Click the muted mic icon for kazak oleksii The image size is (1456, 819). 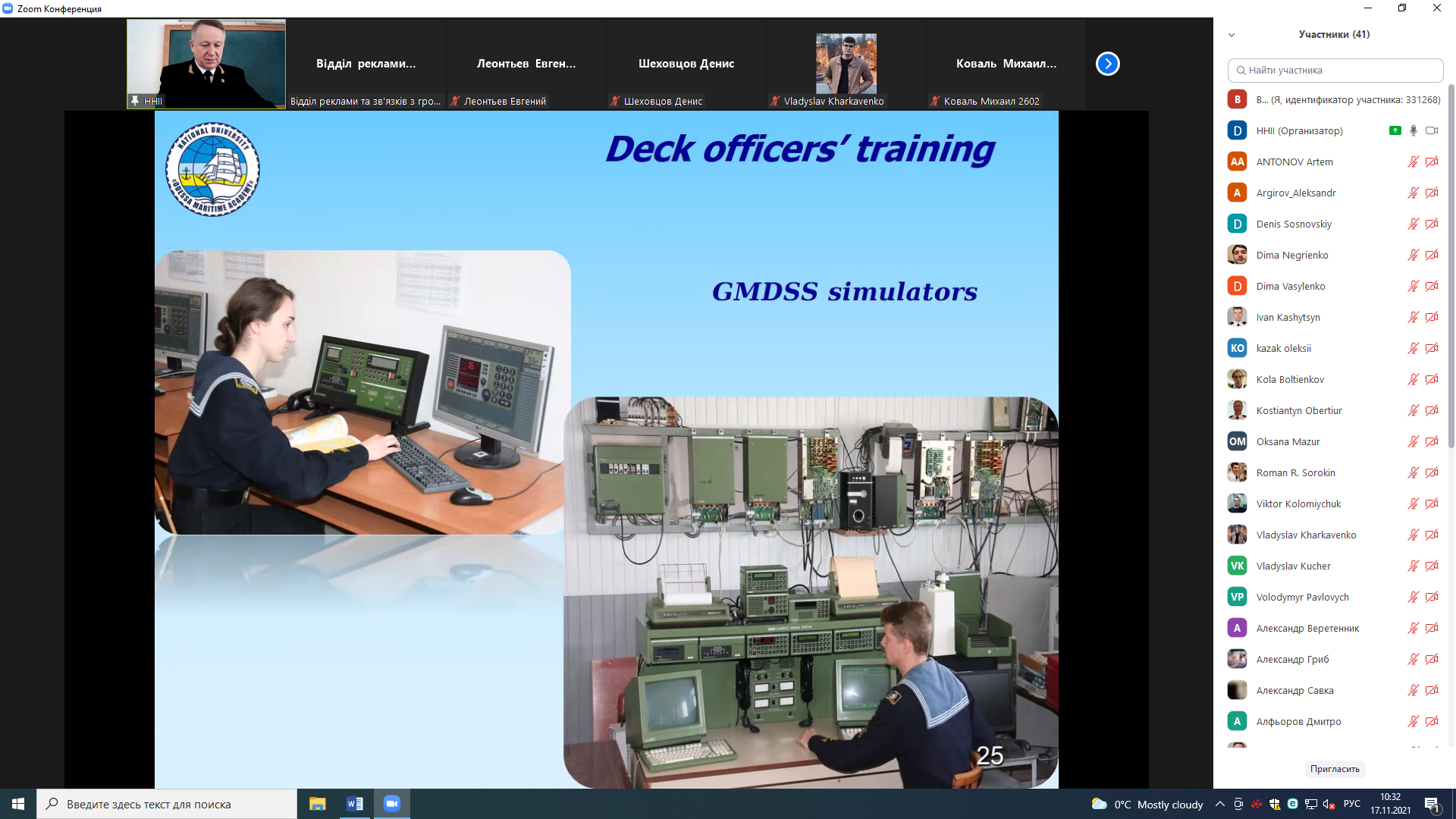point(1414,348)
